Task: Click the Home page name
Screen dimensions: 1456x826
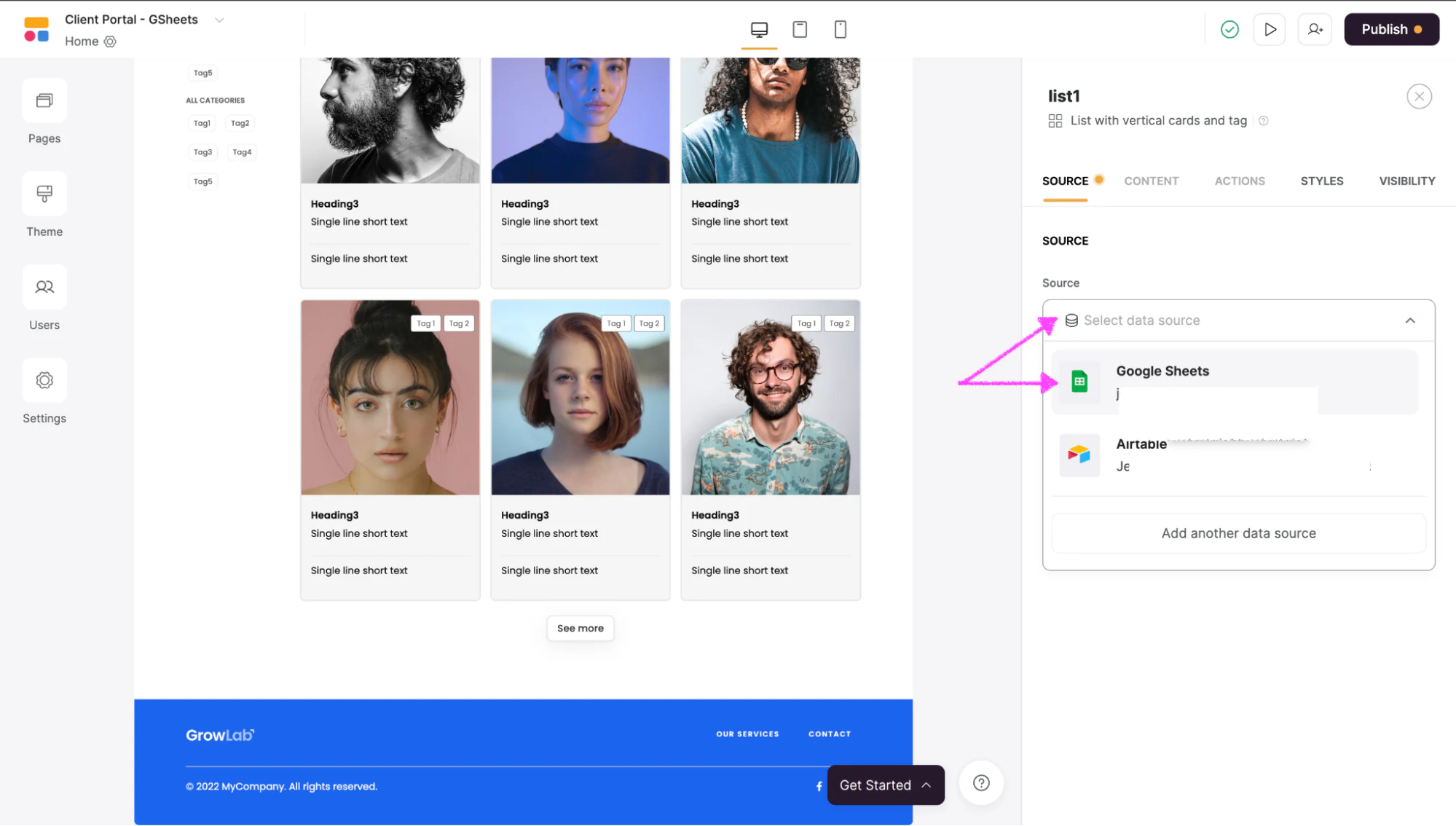Action: (x=82, y=42)
